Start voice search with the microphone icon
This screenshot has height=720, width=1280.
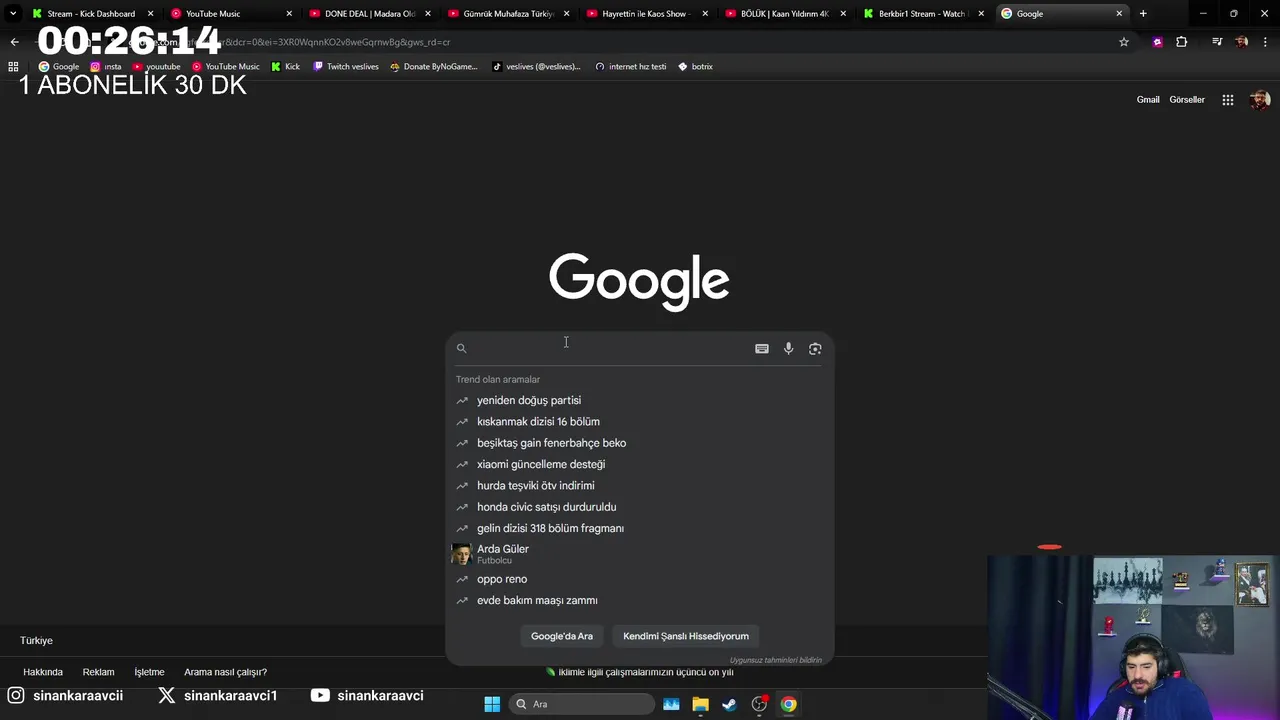[788, 348]
